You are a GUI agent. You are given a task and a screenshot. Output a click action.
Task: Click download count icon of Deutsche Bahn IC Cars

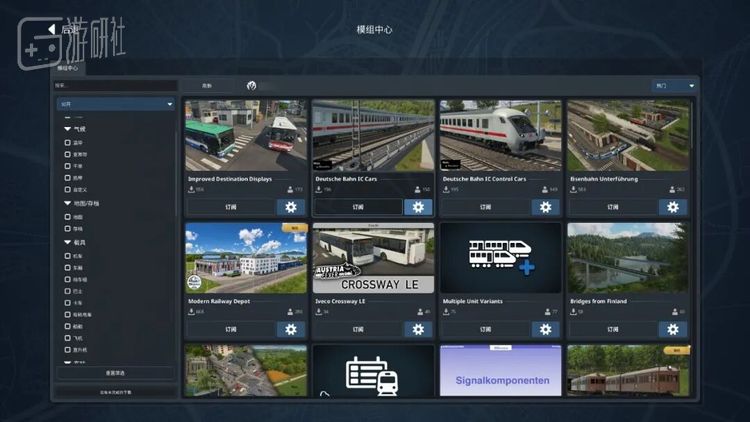pyautogui.click(x=319, y=189)
